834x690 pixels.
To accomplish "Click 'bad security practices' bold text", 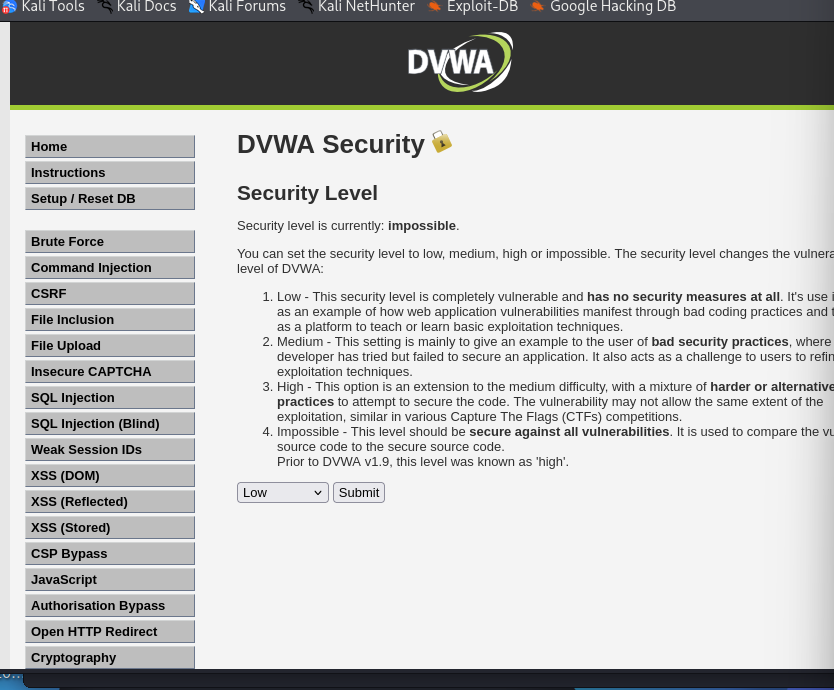I will [x=720, y=342].
